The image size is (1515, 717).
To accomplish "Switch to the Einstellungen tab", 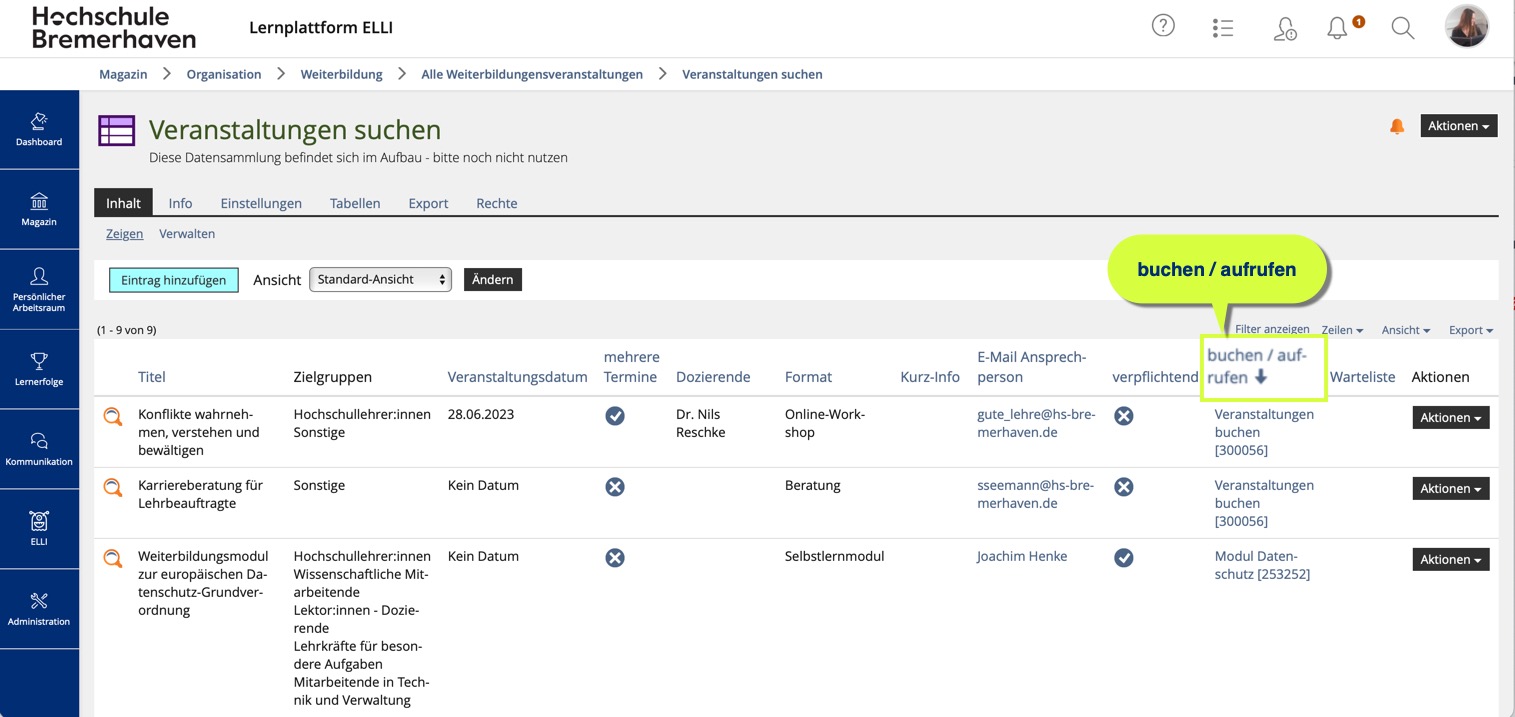I will tap(261, 203).
